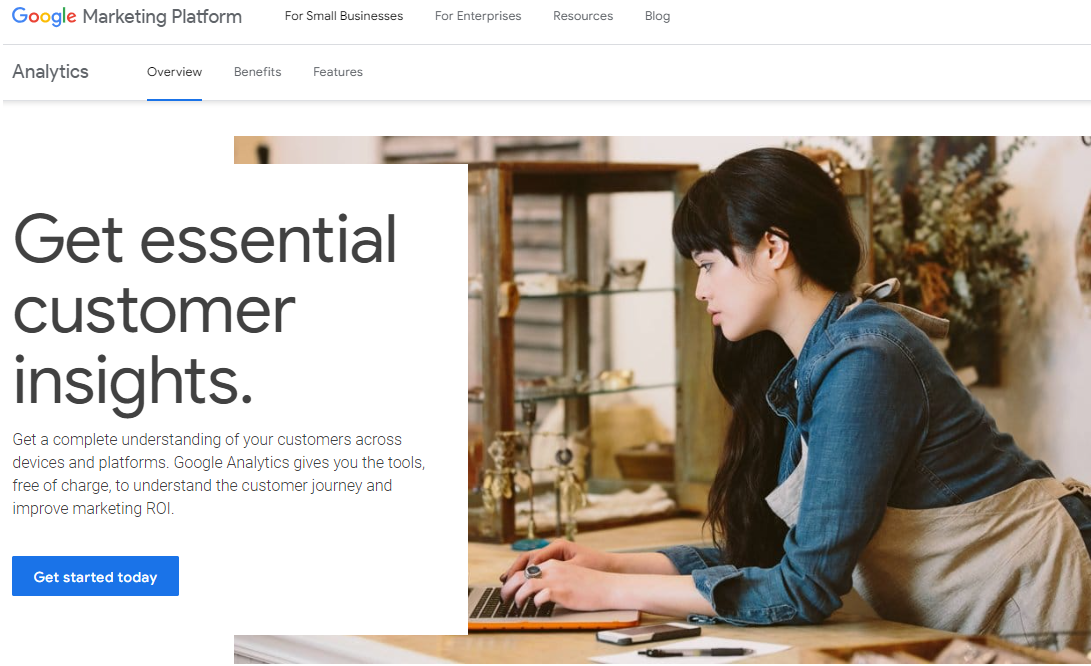
Task: Click the hero photo of woman typing
Action: click(x=779, y=399)
